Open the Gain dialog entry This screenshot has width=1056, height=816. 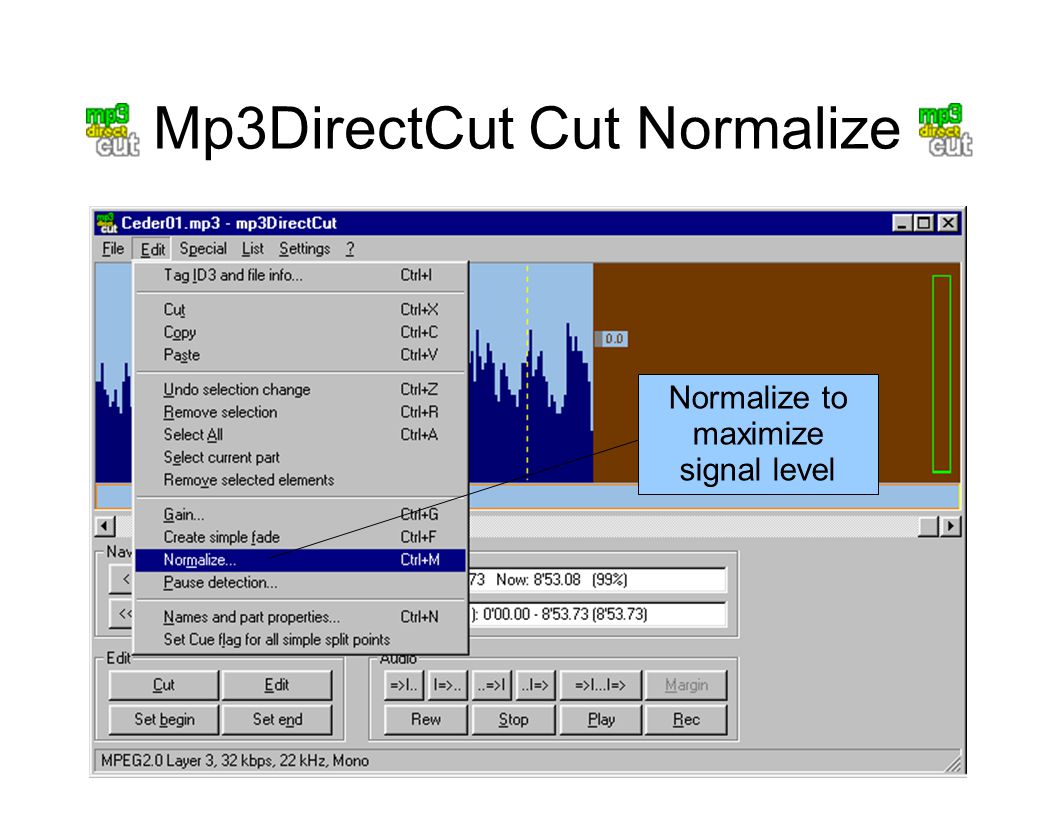pos(300,515)
